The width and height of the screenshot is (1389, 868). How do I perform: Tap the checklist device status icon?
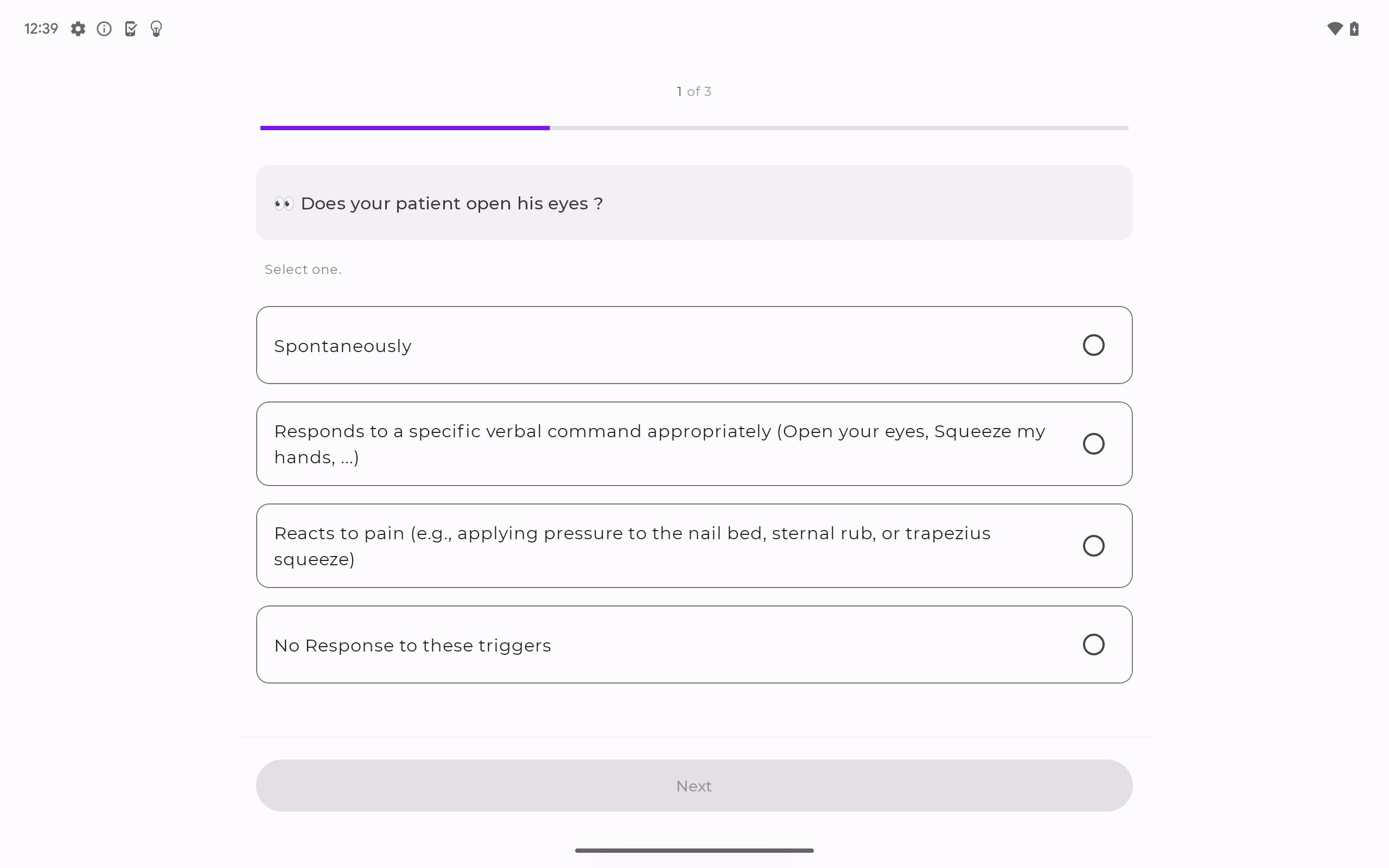coord(130,29)
